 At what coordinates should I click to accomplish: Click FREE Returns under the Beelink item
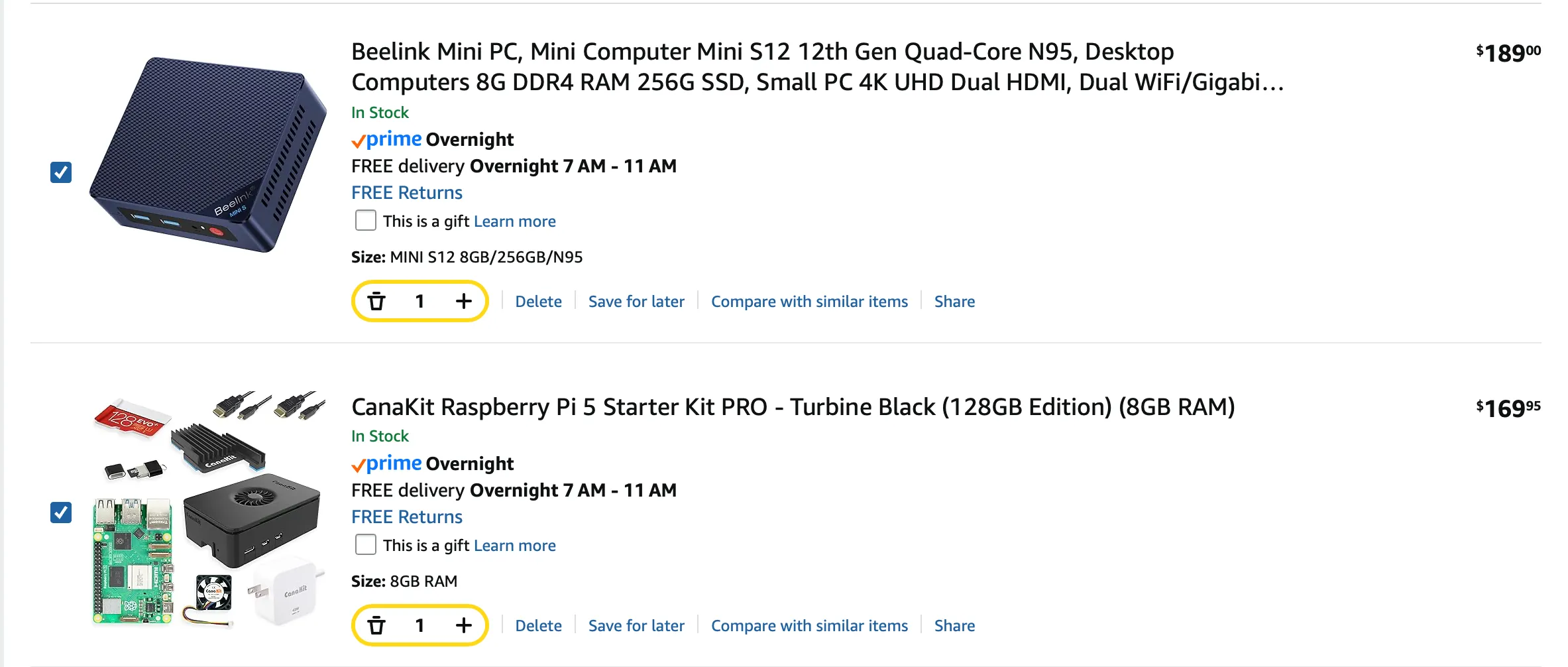(x=407, y=192)
